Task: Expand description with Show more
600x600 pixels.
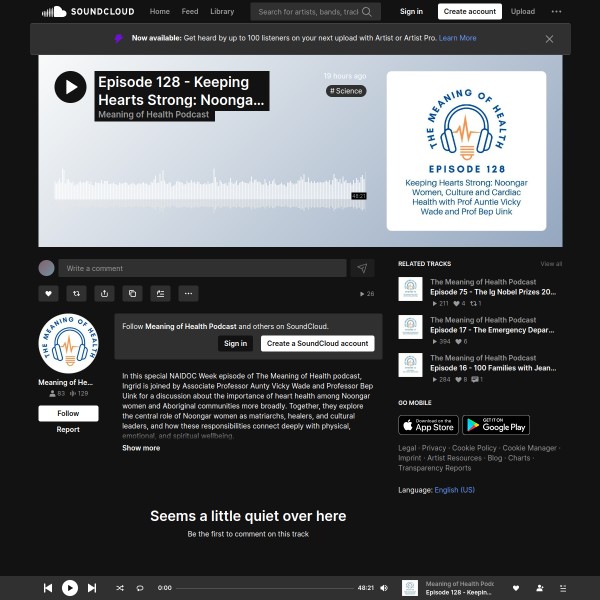Action: (x=141, y=448)
